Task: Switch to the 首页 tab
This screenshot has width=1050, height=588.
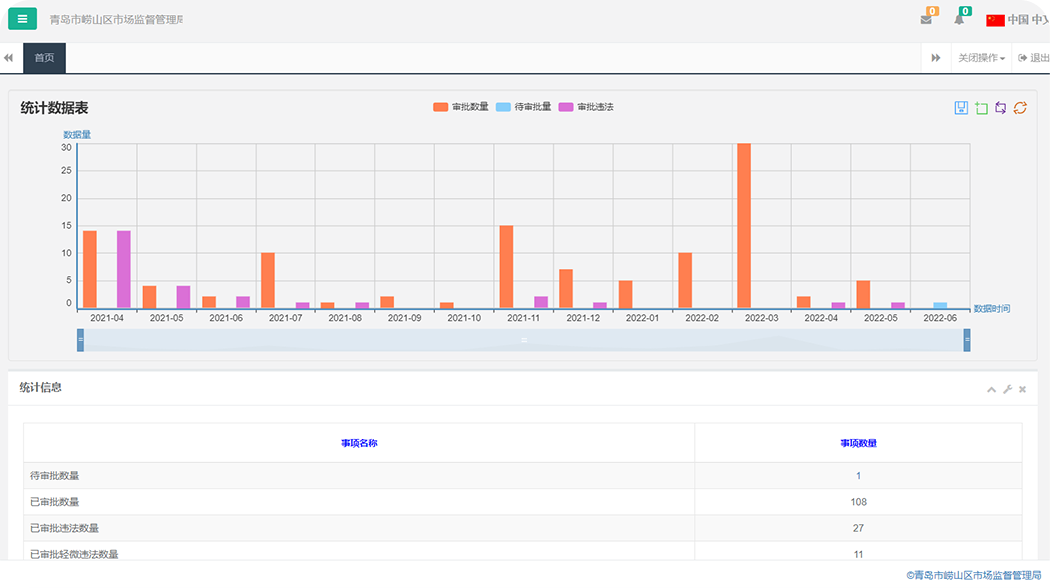Action: (x=44, y=58)
